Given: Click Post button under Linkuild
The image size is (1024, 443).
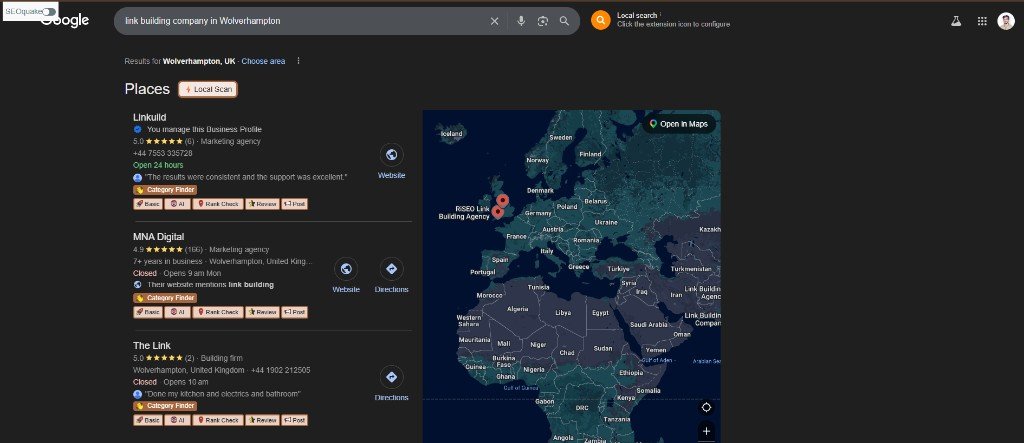Looking at the screenshot, I should (295, 204).
